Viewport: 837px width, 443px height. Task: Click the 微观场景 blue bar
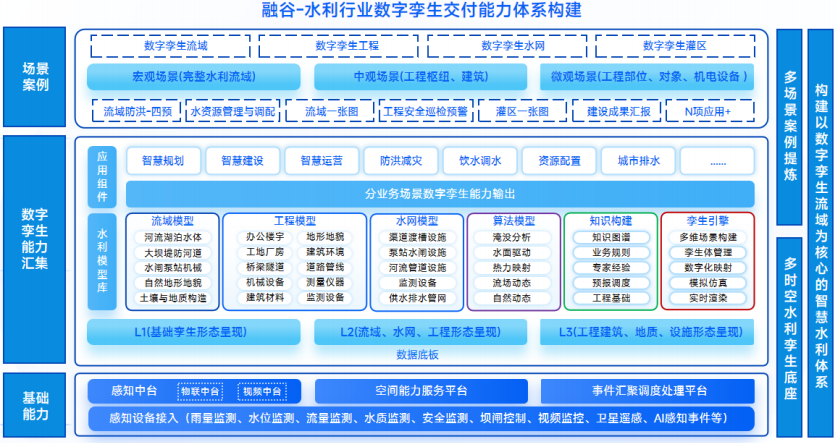[647, 77]
